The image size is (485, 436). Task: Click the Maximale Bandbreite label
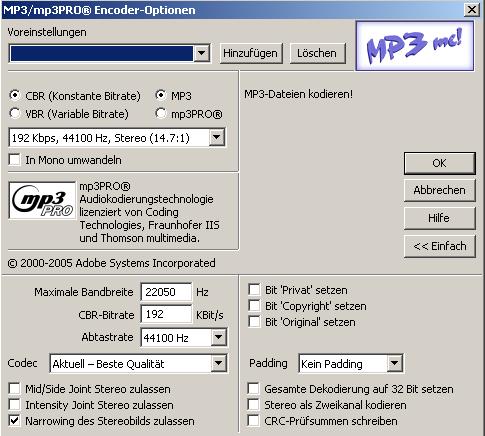click(84, 292)
